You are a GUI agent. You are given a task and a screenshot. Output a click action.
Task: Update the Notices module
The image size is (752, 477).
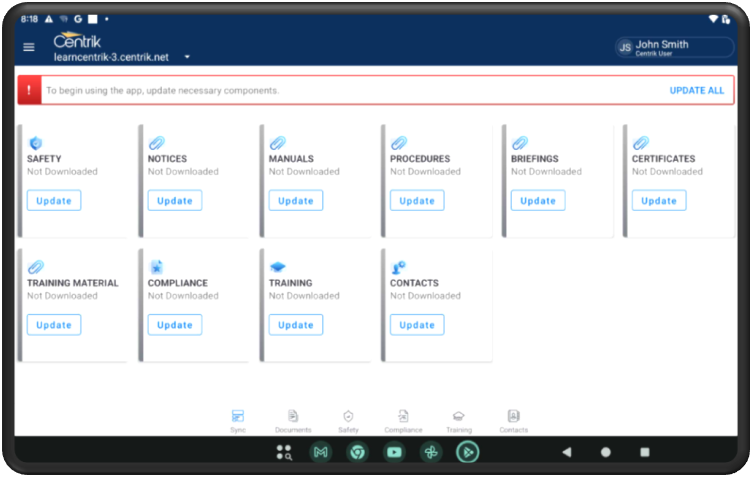[175, 201]
